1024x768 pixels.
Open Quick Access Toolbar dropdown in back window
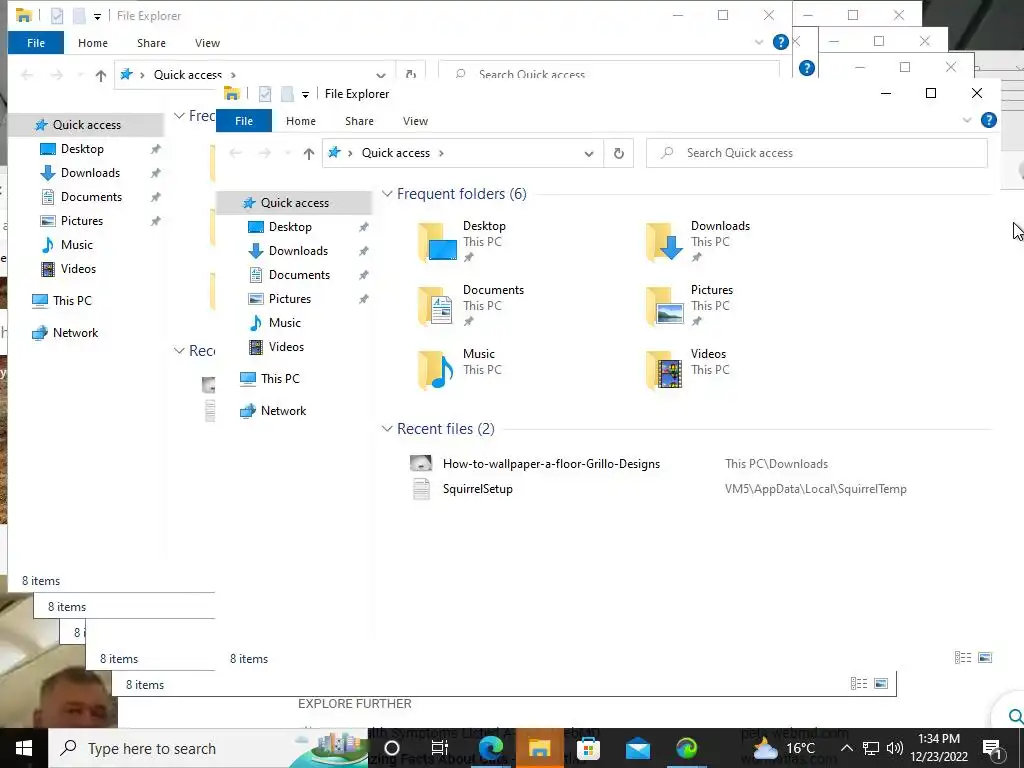97,17
